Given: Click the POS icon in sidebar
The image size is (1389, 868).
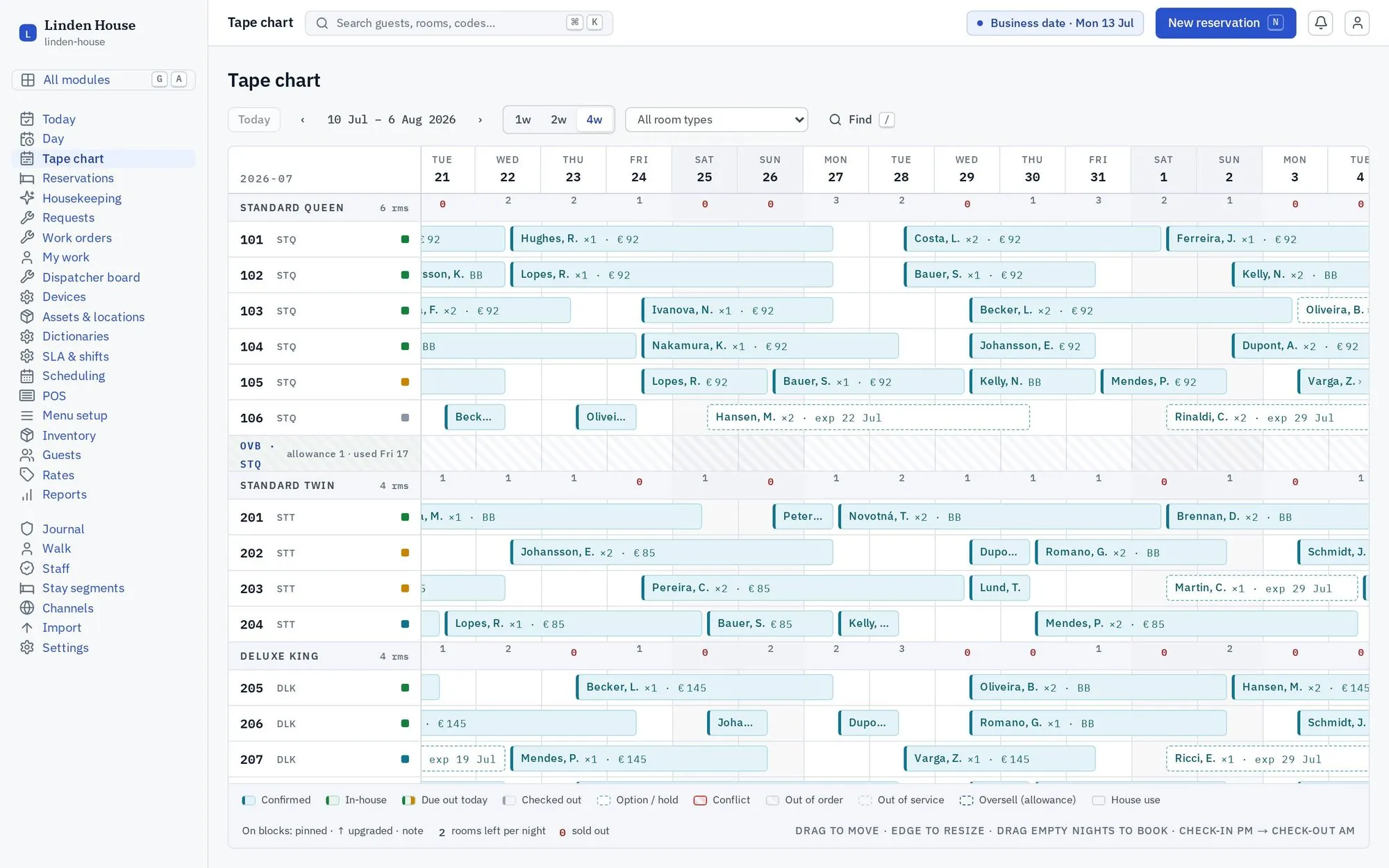Looking at the screenshot, I should point(27,396).
